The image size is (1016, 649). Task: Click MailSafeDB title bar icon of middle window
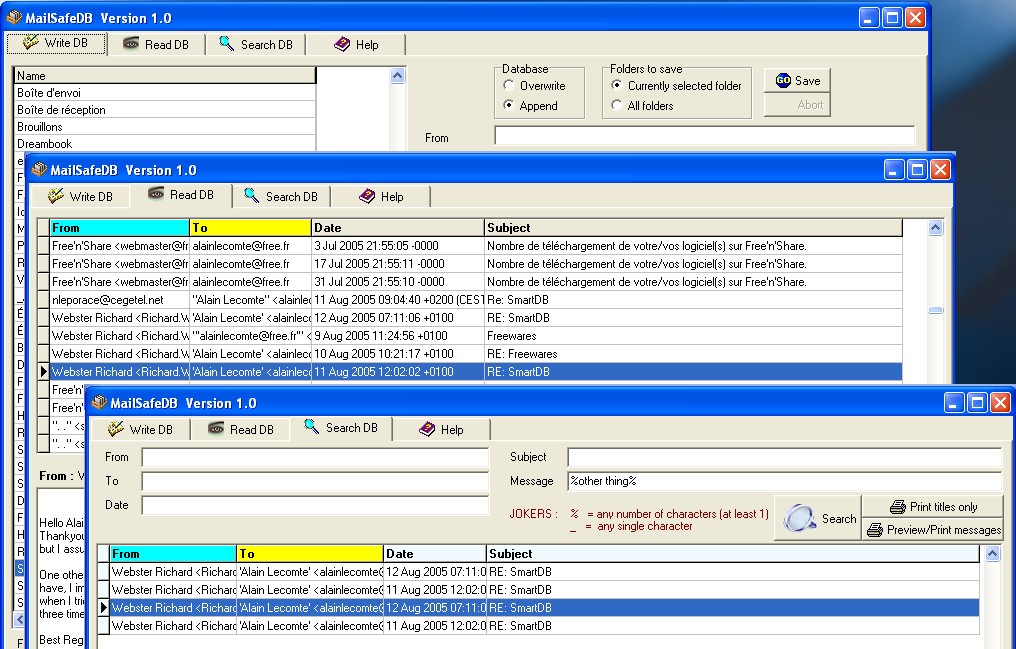[40, 169]
